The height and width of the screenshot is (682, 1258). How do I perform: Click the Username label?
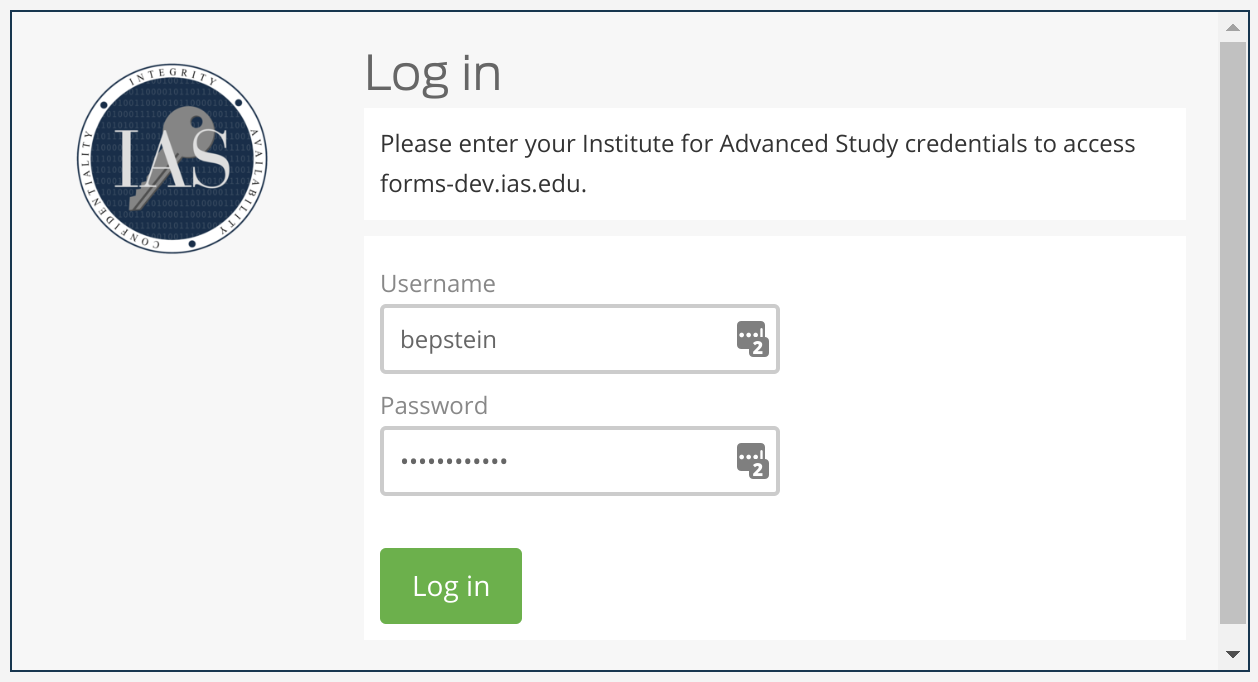tap(438, 284)
